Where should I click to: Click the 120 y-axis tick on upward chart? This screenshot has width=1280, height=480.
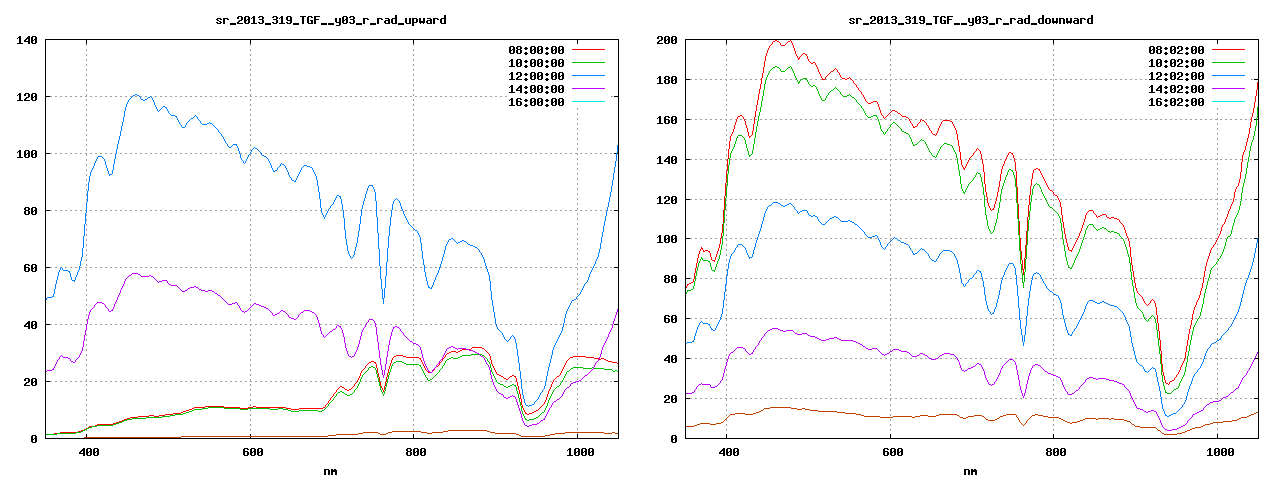pyautogui.click(x=26, y=97)
